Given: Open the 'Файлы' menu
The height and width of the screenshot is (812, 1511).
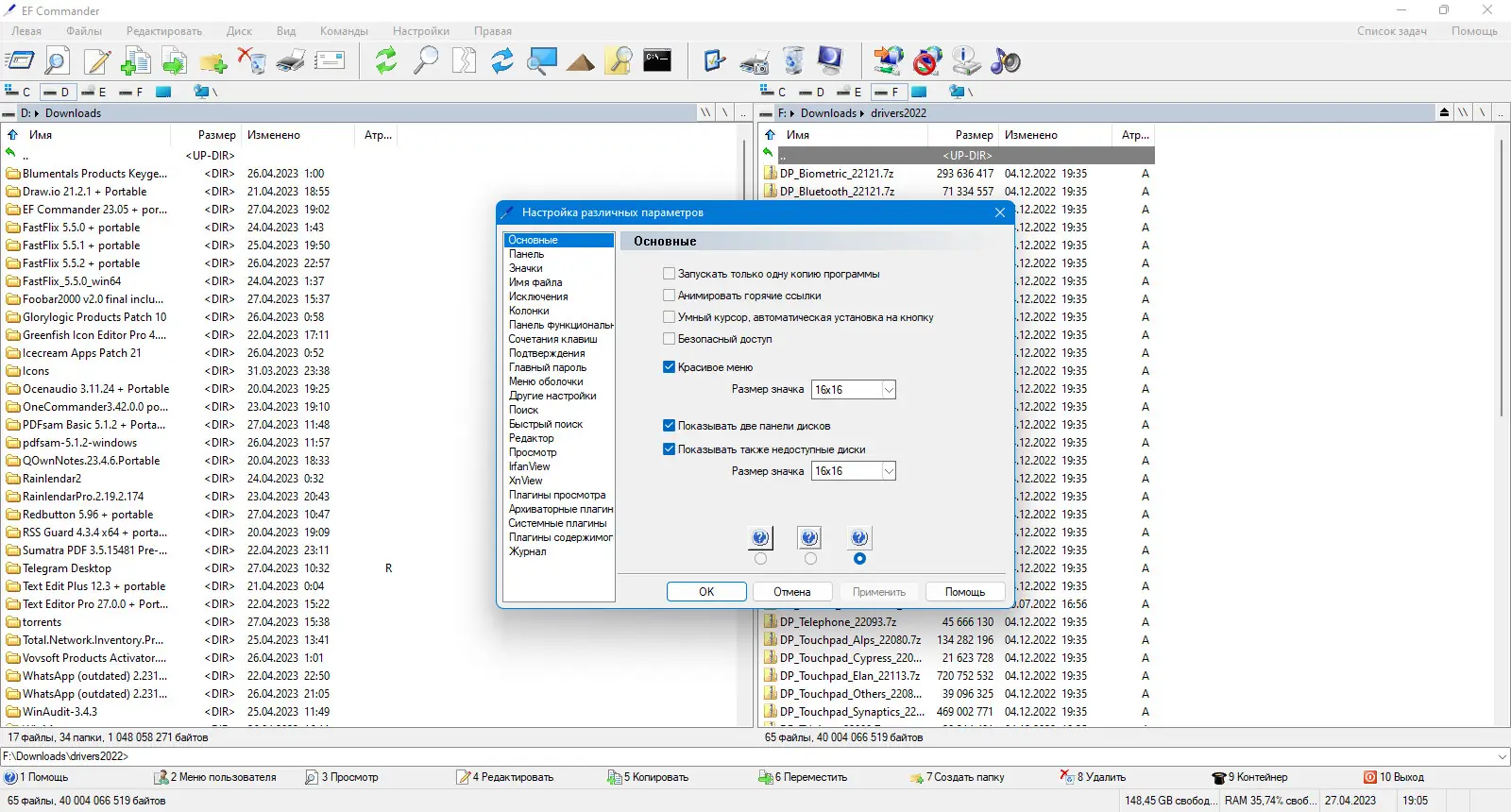Looking at the screenshot, I should tap(84, 31).
